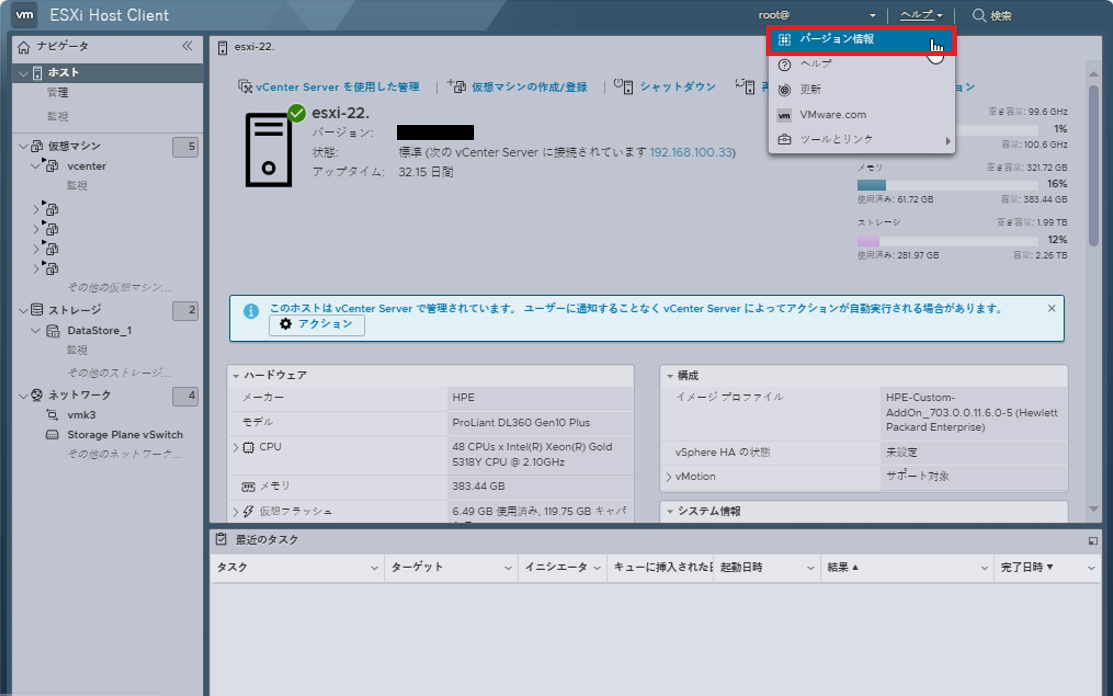Select 仮想マシン in the navigator
The image size is (1113, 696).
[74, 146]
